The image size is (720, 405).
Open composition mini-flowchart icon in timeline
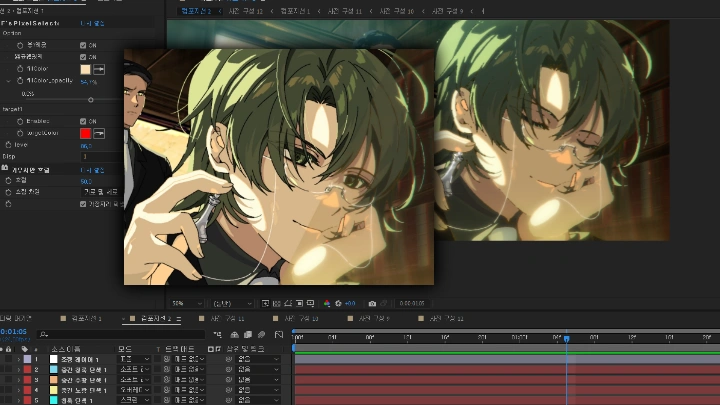218,334
